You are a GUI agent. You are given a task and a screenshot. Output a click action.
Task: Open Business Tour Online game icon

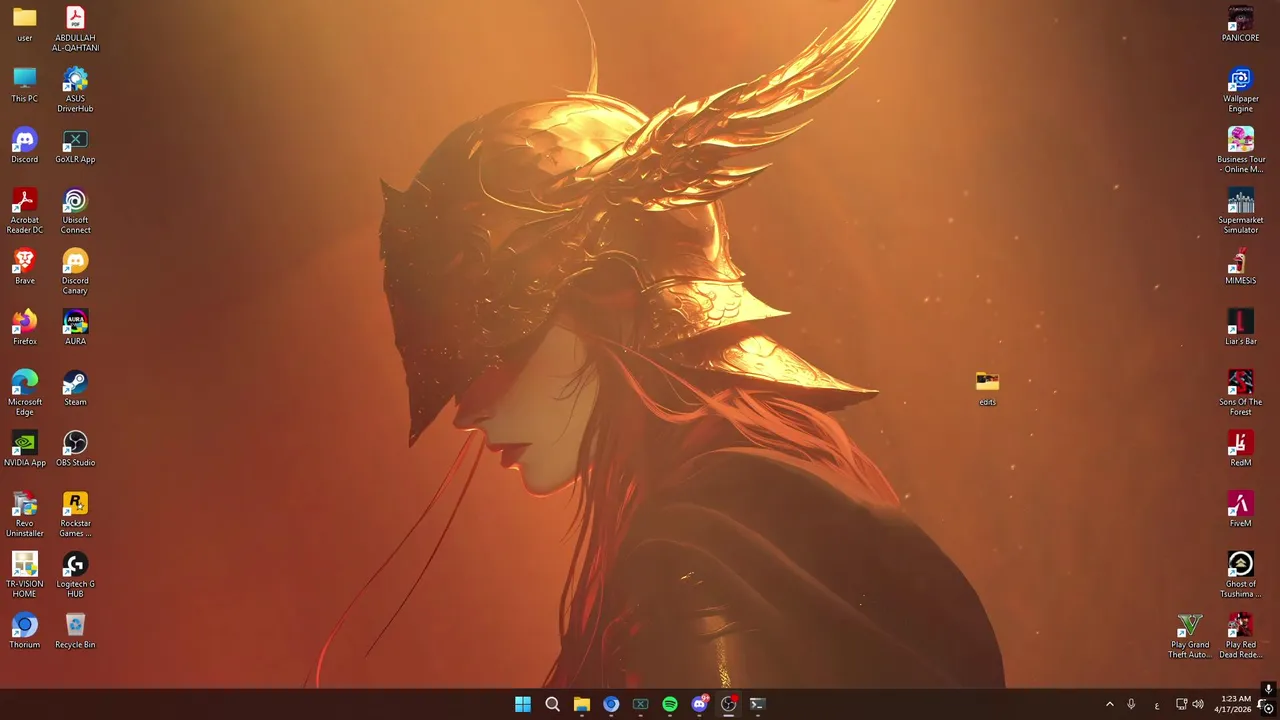pos(1240,150)
